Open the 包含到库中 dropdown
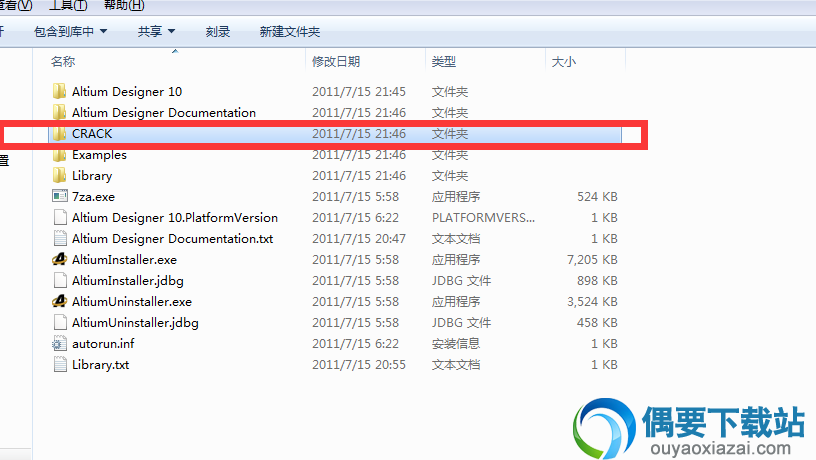 (x=70, y=32)
